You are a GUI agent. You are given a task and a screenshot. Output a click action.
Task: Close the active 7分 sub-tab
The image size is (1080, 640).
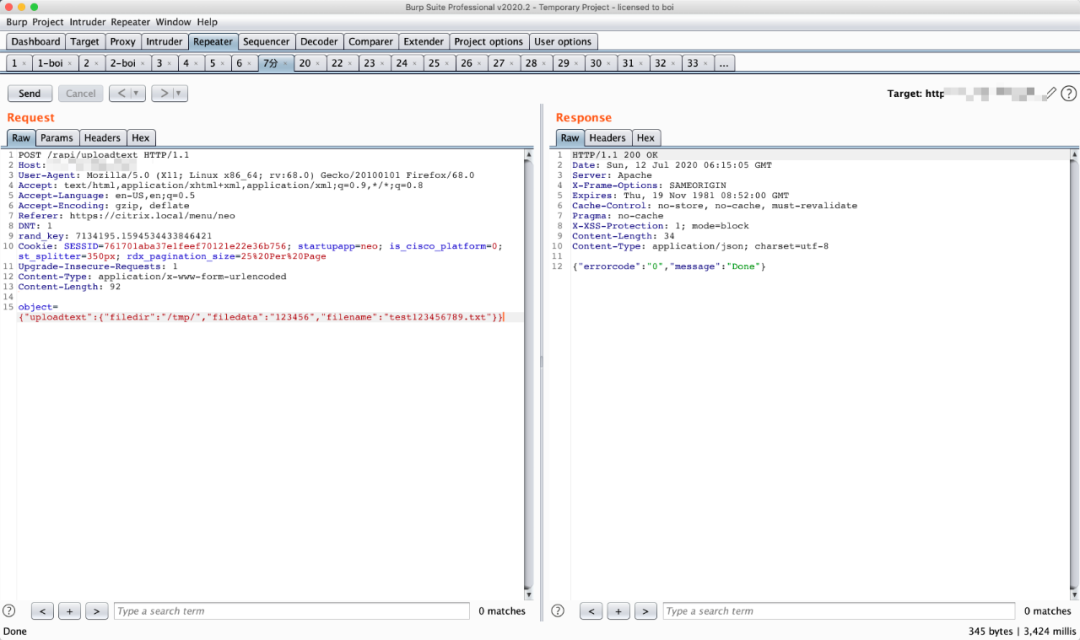pyautogui.click(x=285, y=64)
